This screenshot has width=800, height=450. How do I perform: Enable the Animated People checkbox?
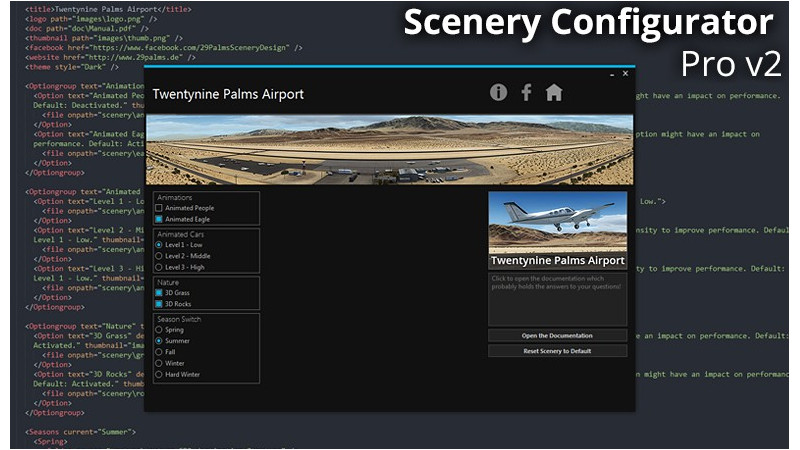tap(159, 208)
